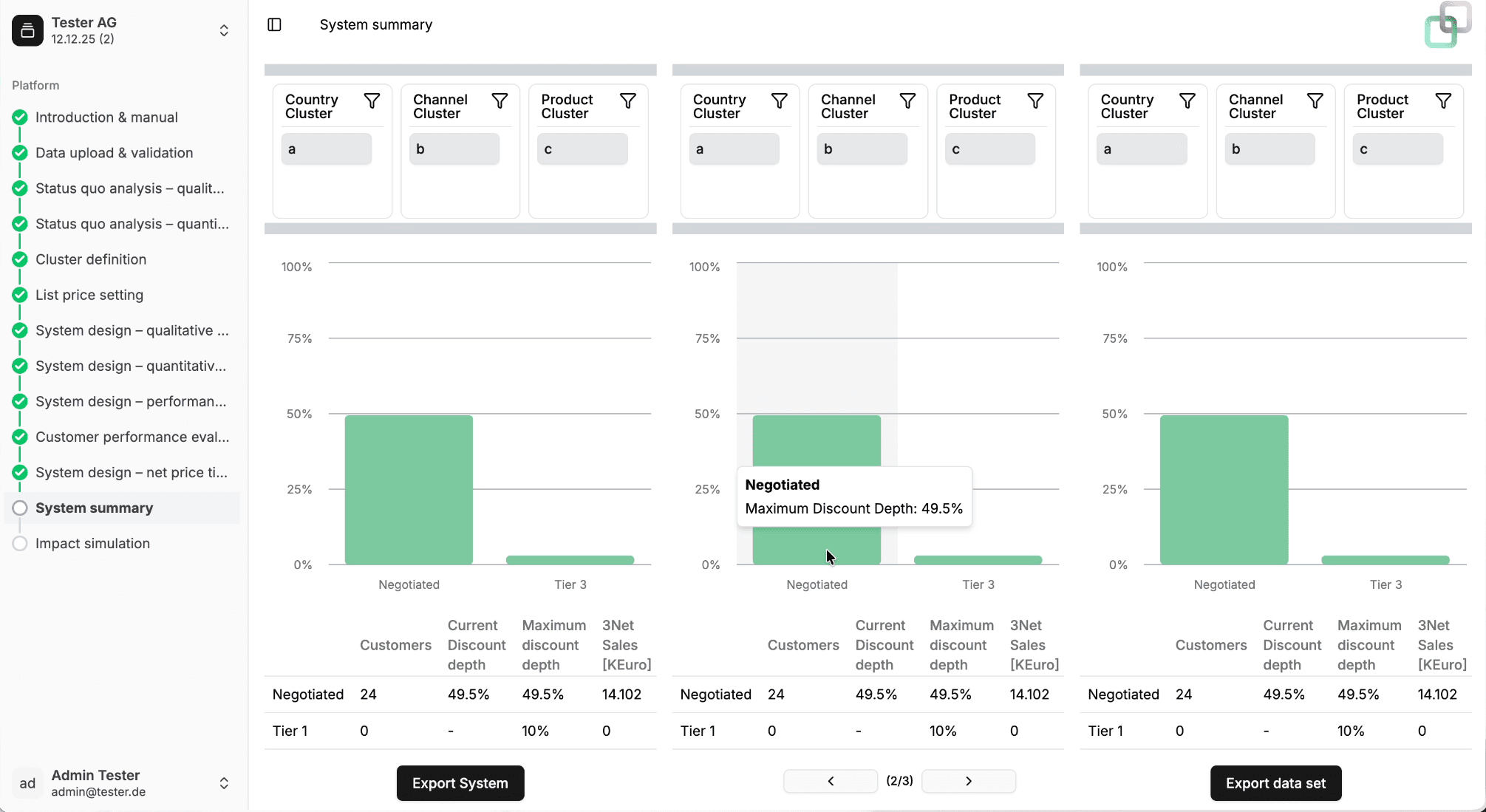The height and width of the screenshot is (812, 1486).
Task: Toggle the sidebar panel icon
Action: (x=274, y=24)
